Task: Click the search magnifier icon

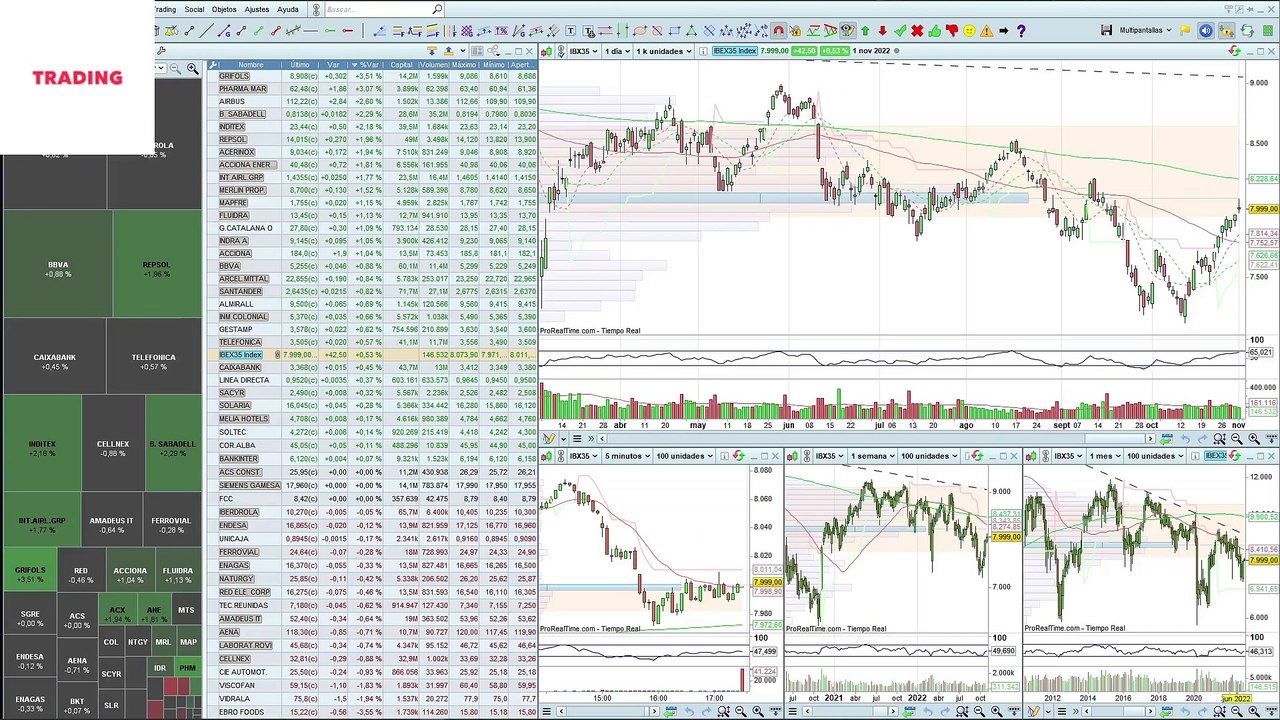Action: tap(437, 10)
